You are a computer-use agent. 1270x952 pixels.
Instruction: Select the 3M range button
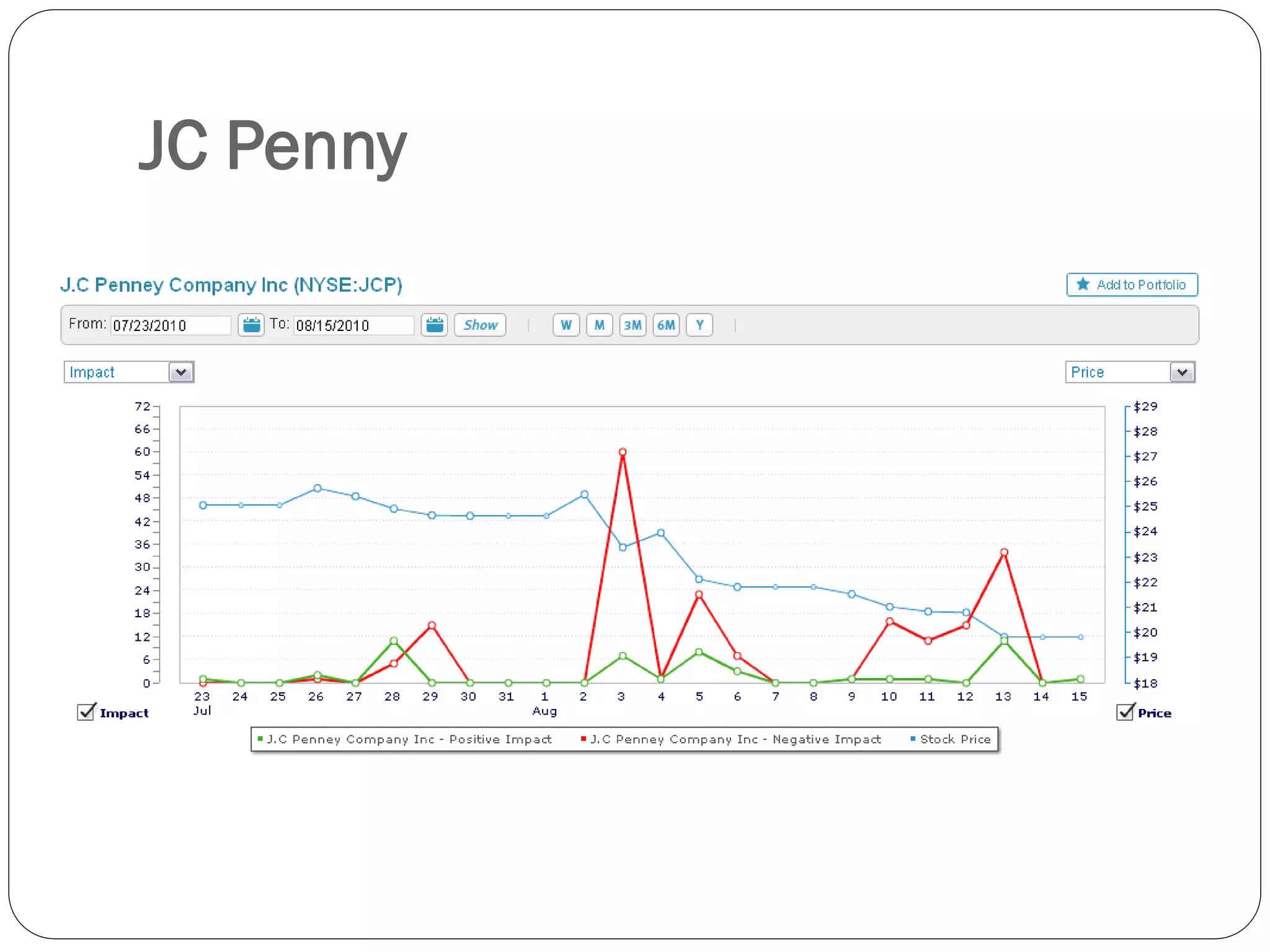click(x=633, y=325)
